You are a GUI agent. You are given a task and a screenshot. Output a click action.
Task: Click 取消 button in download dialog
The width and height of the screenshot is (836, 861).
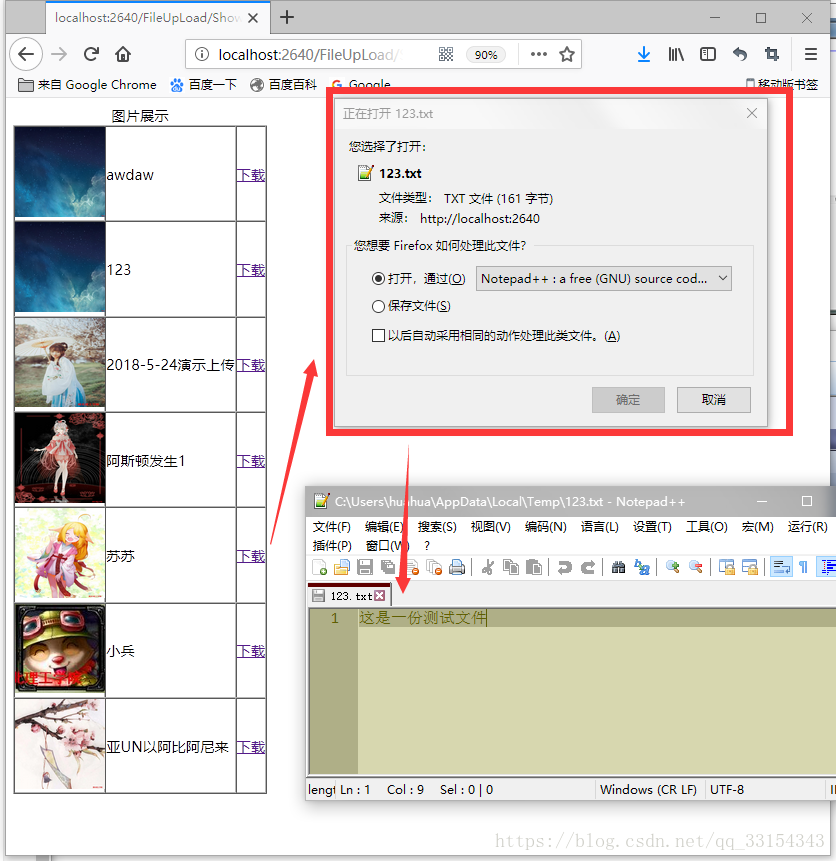click(x=714, y=400)
